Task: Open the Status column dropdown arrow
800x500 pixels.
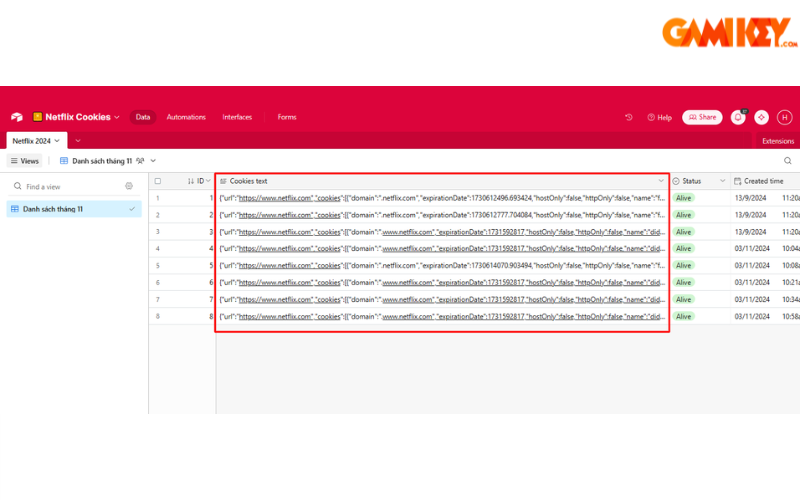Action: [x=722, y=181]
